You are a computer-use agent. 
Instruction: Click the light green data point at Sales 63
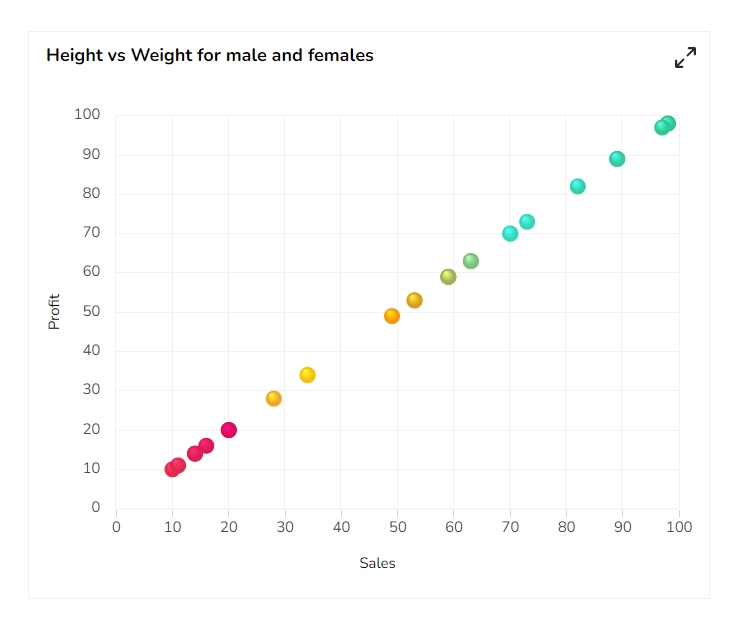click(471, 261)
